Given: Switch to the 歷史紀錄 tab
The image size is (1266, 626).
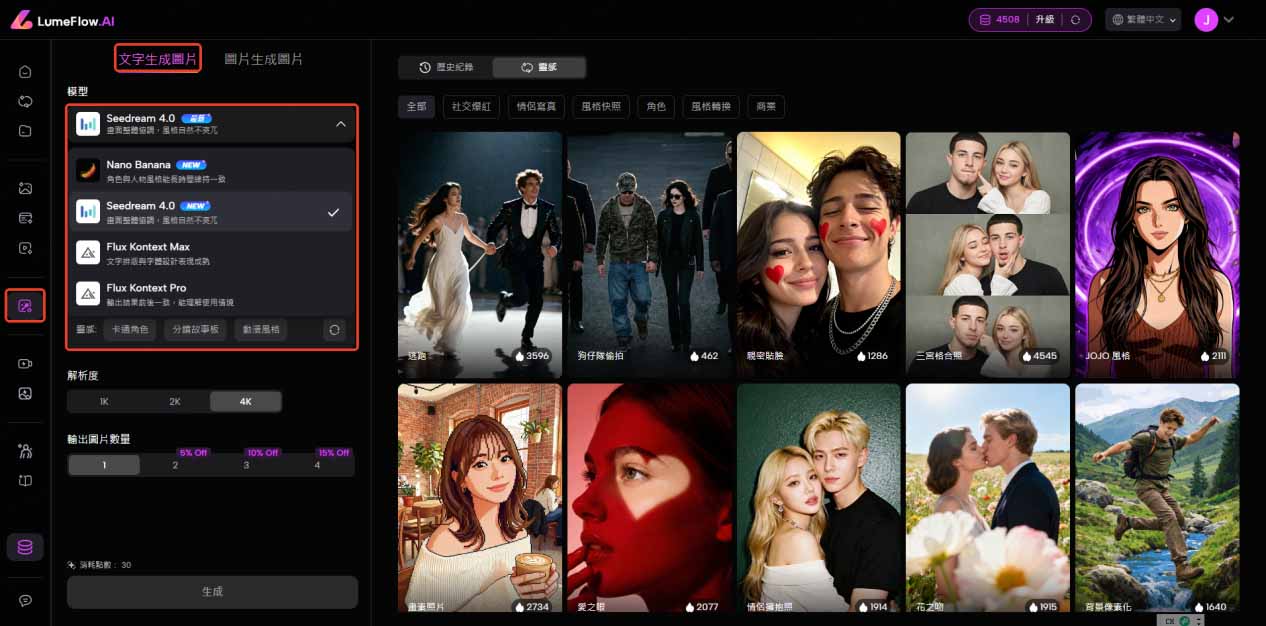Looking at the screenshot, I should [446, 67].
